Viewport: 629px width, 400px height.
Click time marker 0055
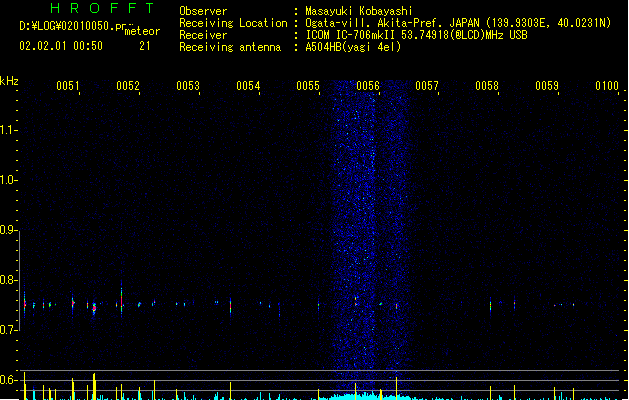[308, 86]
